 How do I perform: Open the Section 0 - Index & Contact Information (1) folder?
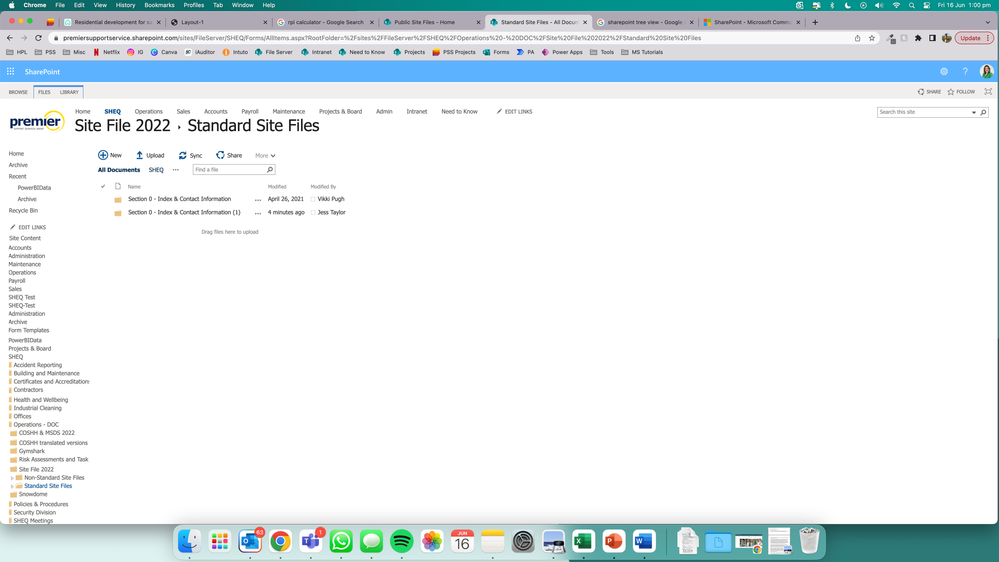click(x=184, y=212)
